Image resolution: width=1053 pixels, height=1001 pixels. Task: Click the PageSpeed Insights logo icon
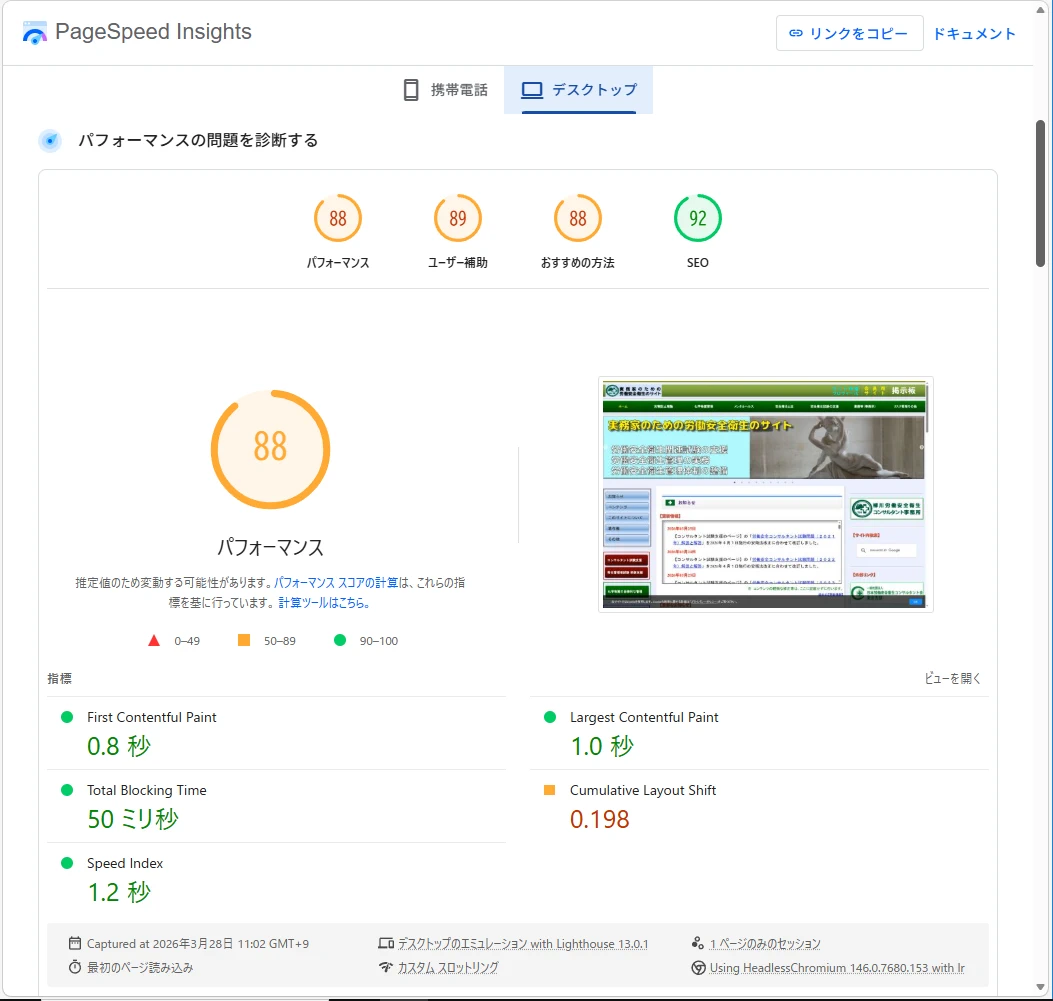[35, 32]
